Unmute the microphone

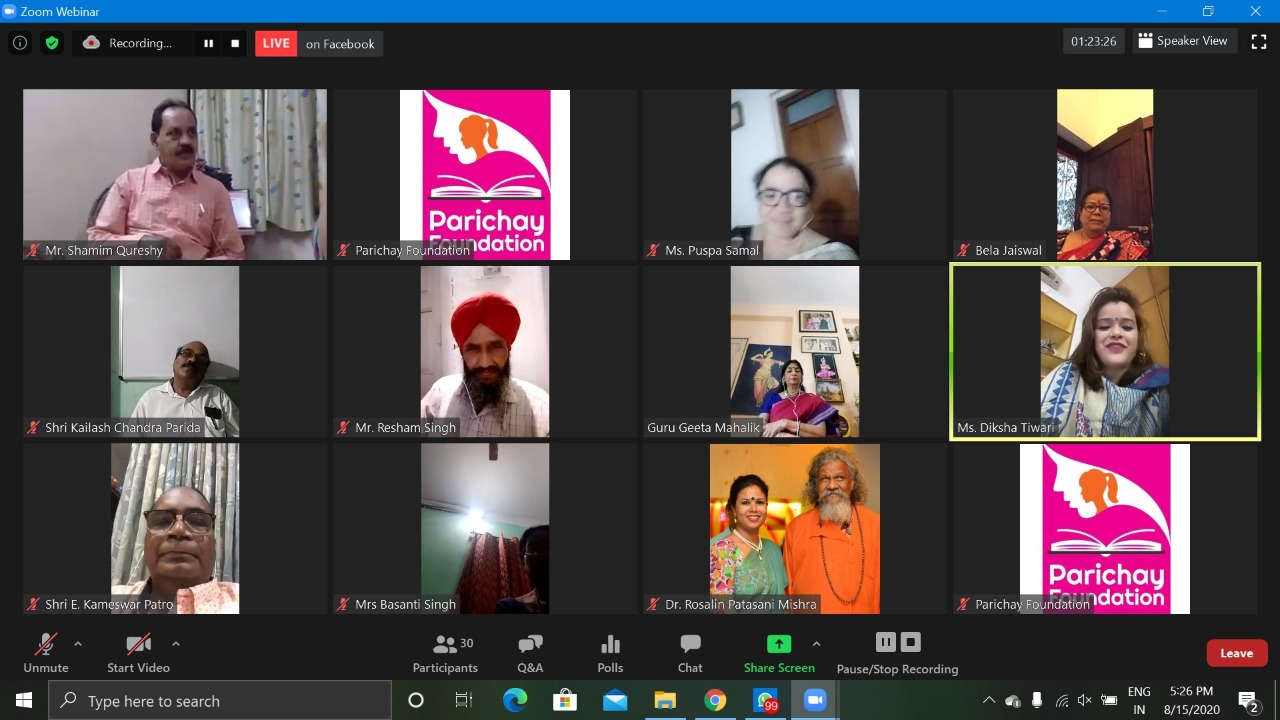tap(46, 653)
